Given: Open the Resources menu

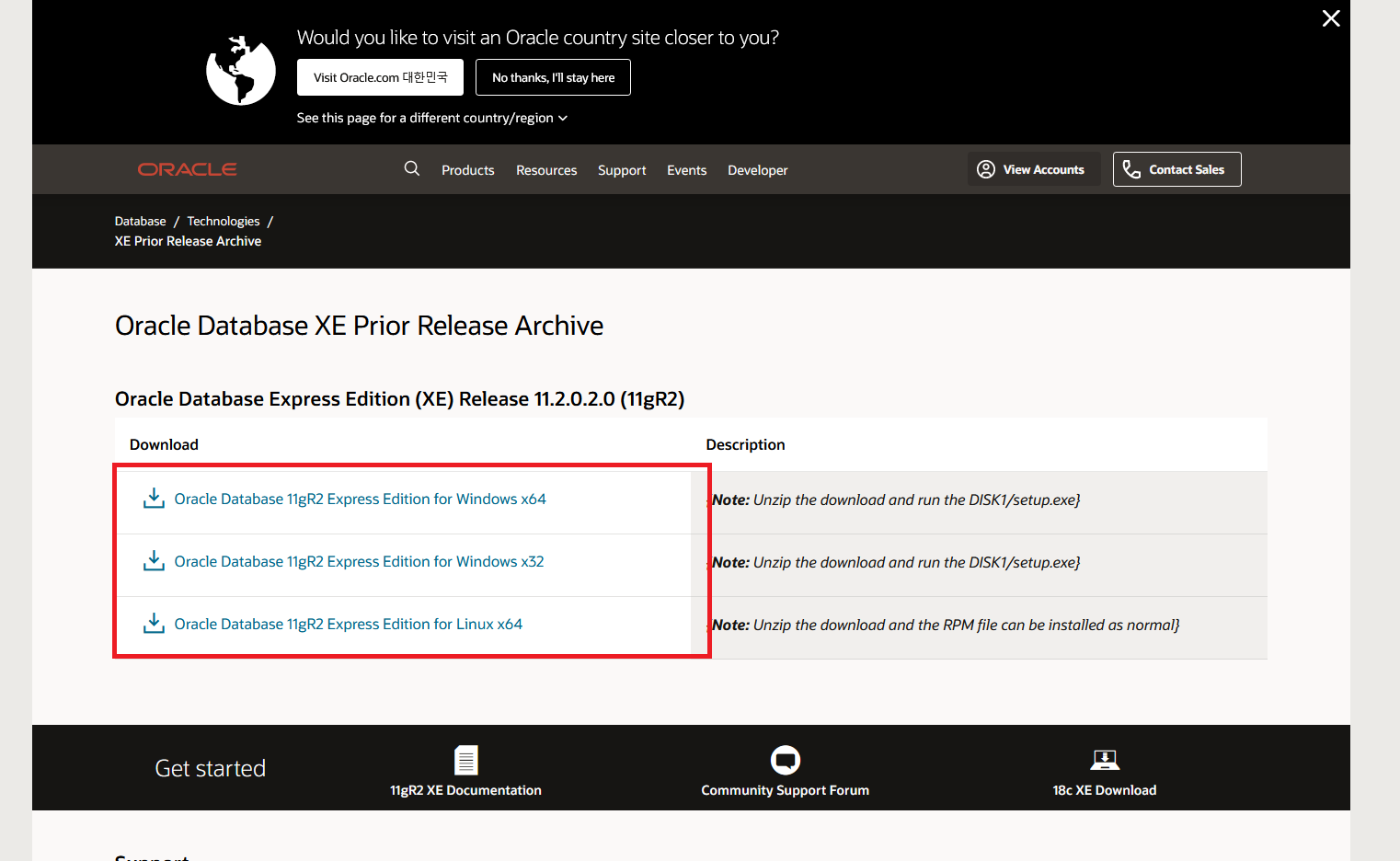Looking at the screenshot, I should 546,170.
